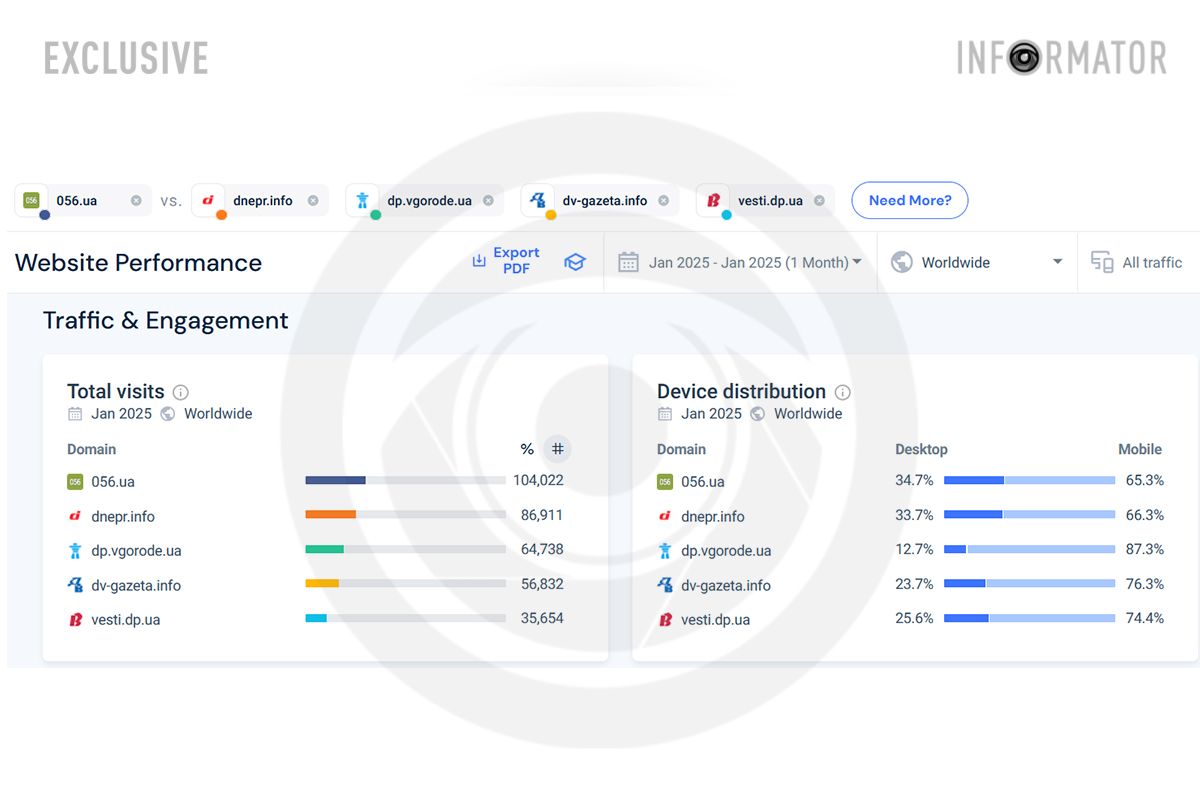Click the dv-gazeta.info favicon

[537, 200]
